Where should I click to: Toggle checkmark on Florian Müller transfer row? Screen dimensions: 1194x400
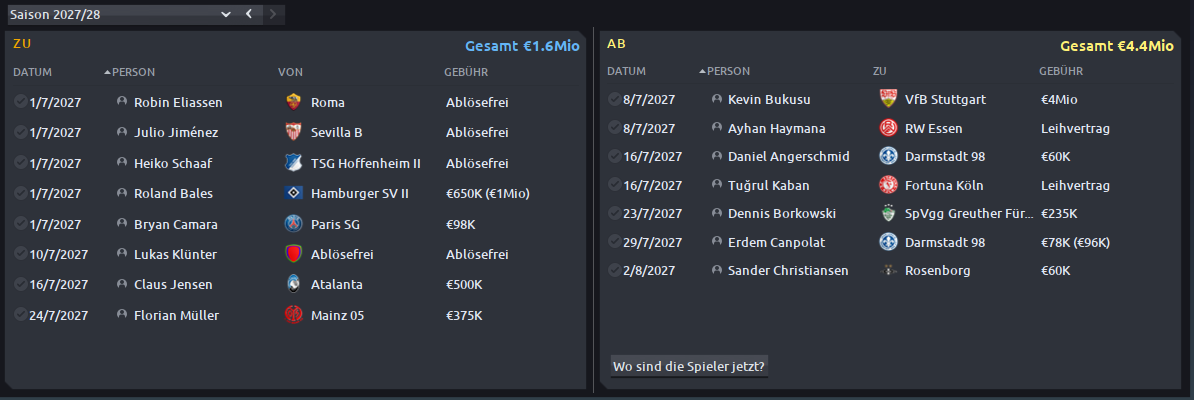coord(21,315)
